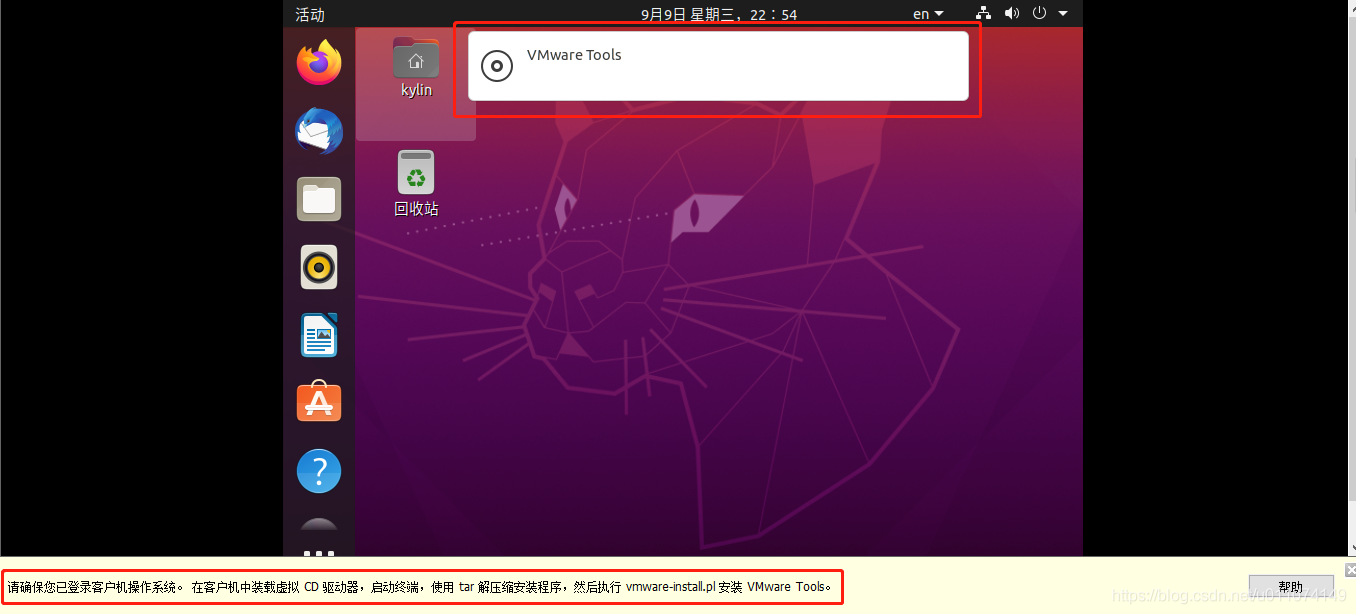Click the VMware Tools disc icon
The height and width of the screenshot is (614, 1356).
[497, 66]
